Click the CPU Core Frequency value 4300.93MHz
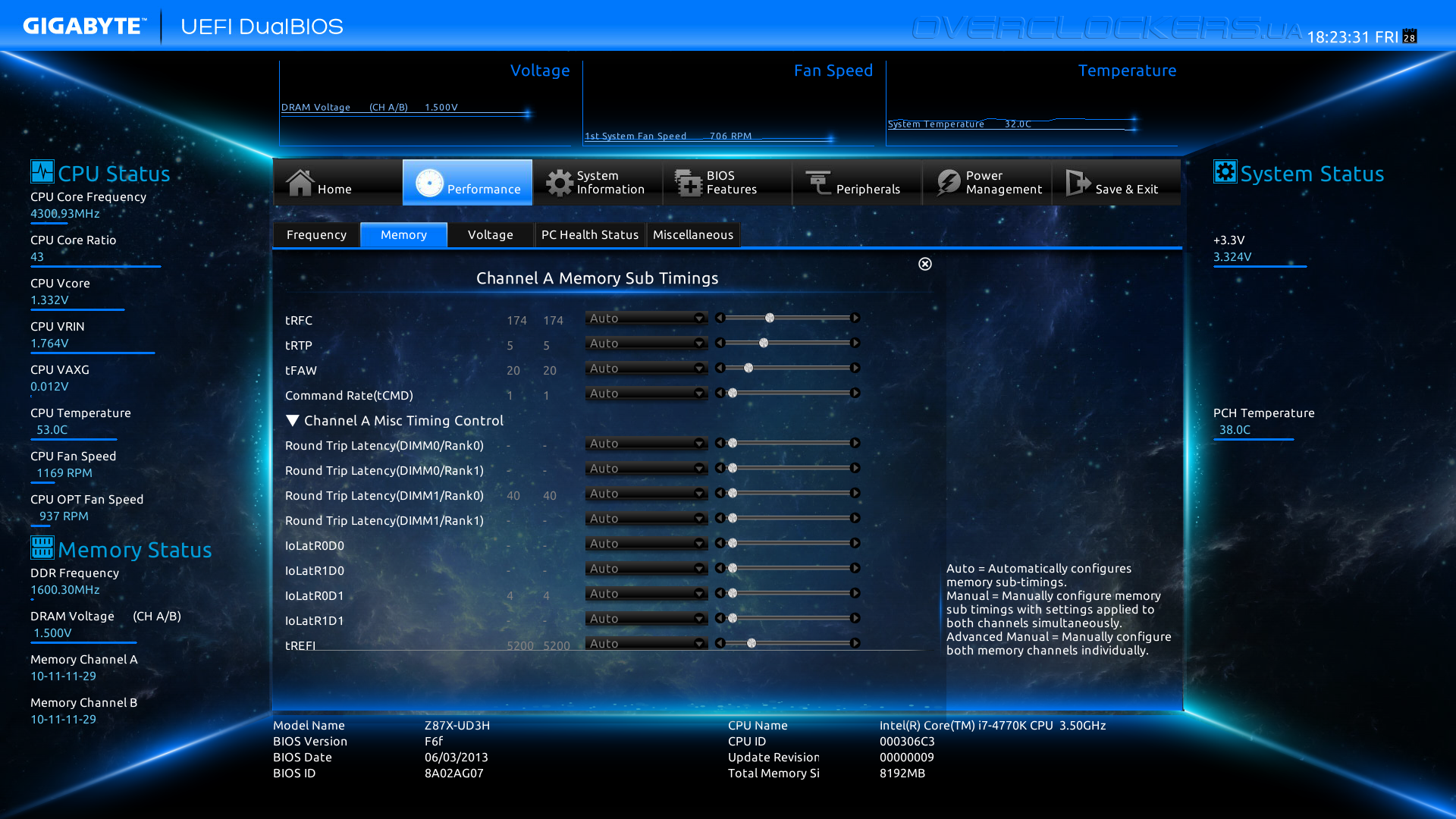 point(65,214)
